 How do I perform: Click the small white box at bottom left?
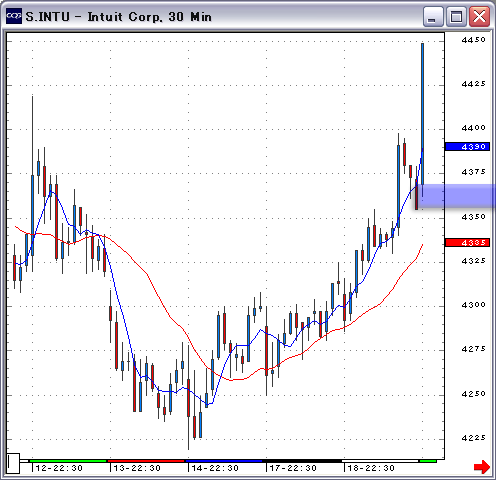pos(13,463)
